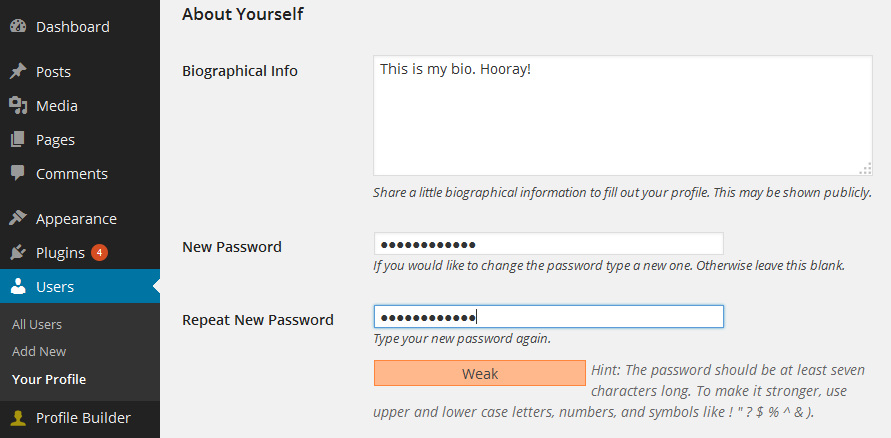
Task: Click into the Biographical Info text area
Action: pyautogui.click(x=623, y=115)
